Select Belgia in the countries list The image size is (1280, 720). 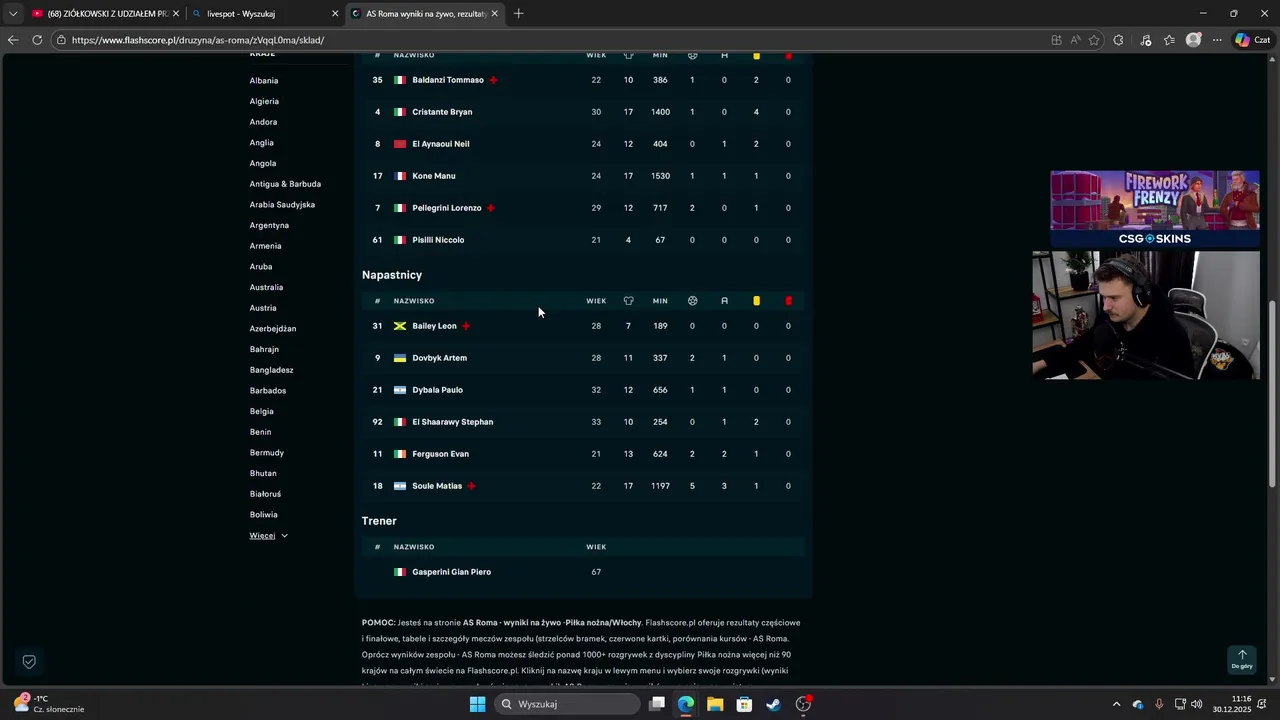(261, 412)
